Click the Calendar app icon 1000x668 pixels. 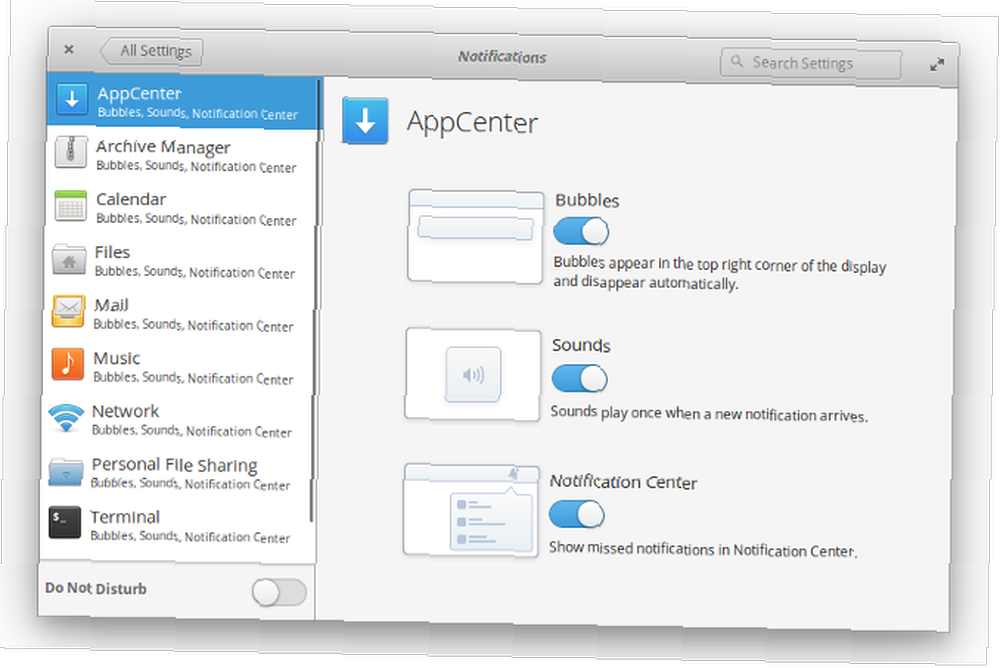point(70,206)
